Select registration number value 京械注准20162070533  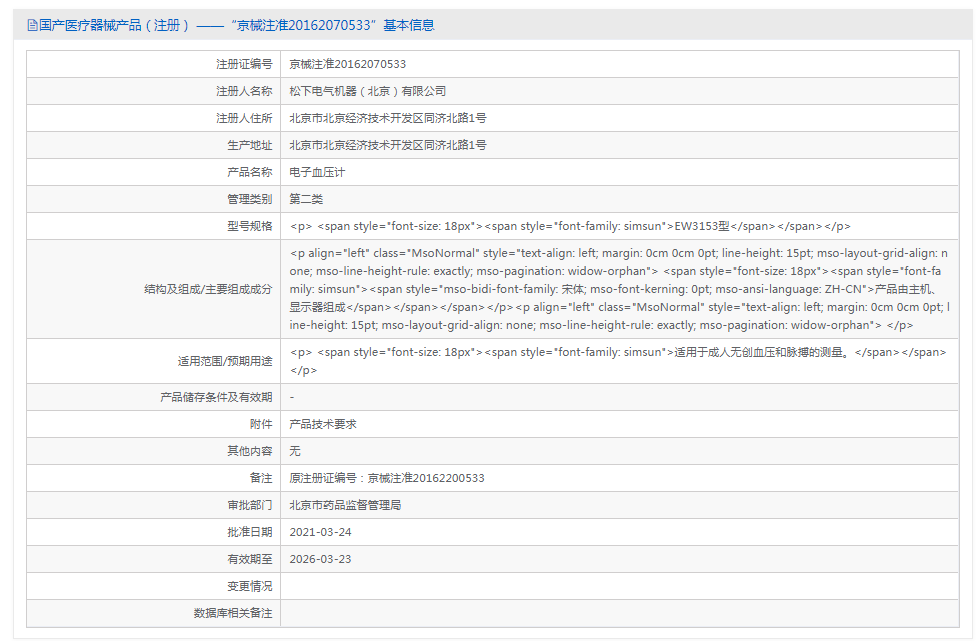347,64
